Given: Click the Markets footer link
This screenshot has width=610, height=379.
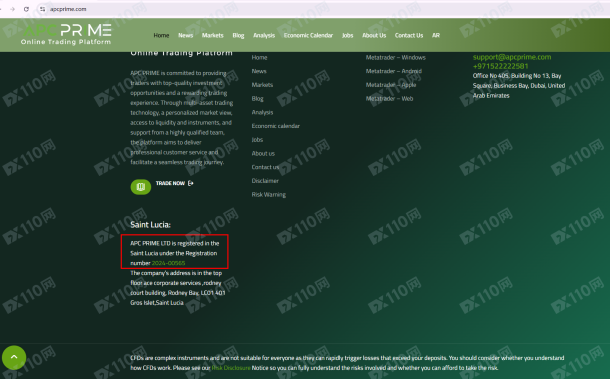Looking at the screenshot, I should coord(262,85).
